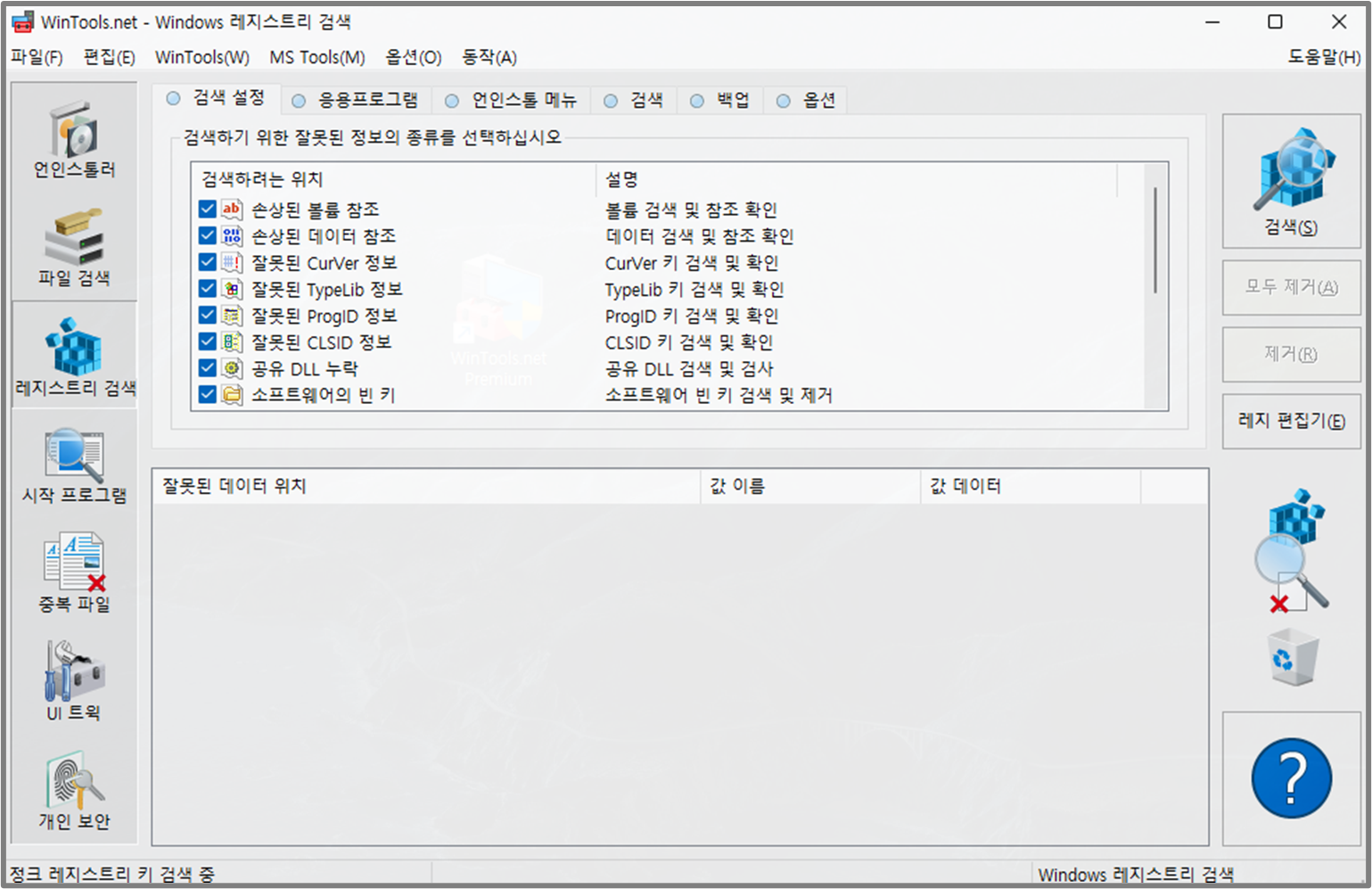Screen dimensions: 1372x889
Task: Select the '소프트웨어 빈 키 검색 및 제거' description
Action: click(x=719, y=395)
